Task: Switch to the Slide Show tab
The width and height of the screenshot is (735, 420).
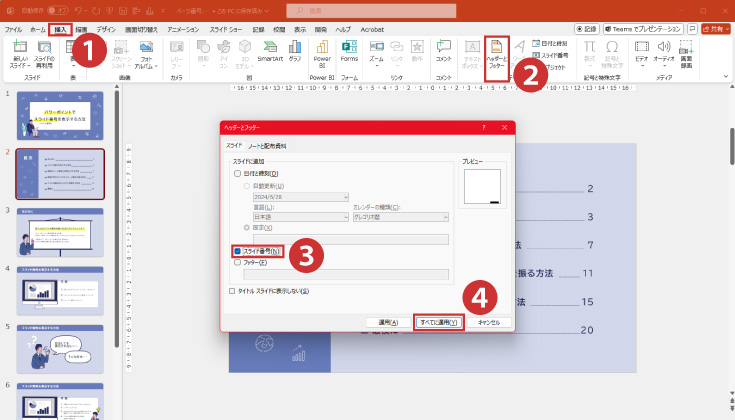Action: (226, 30)
